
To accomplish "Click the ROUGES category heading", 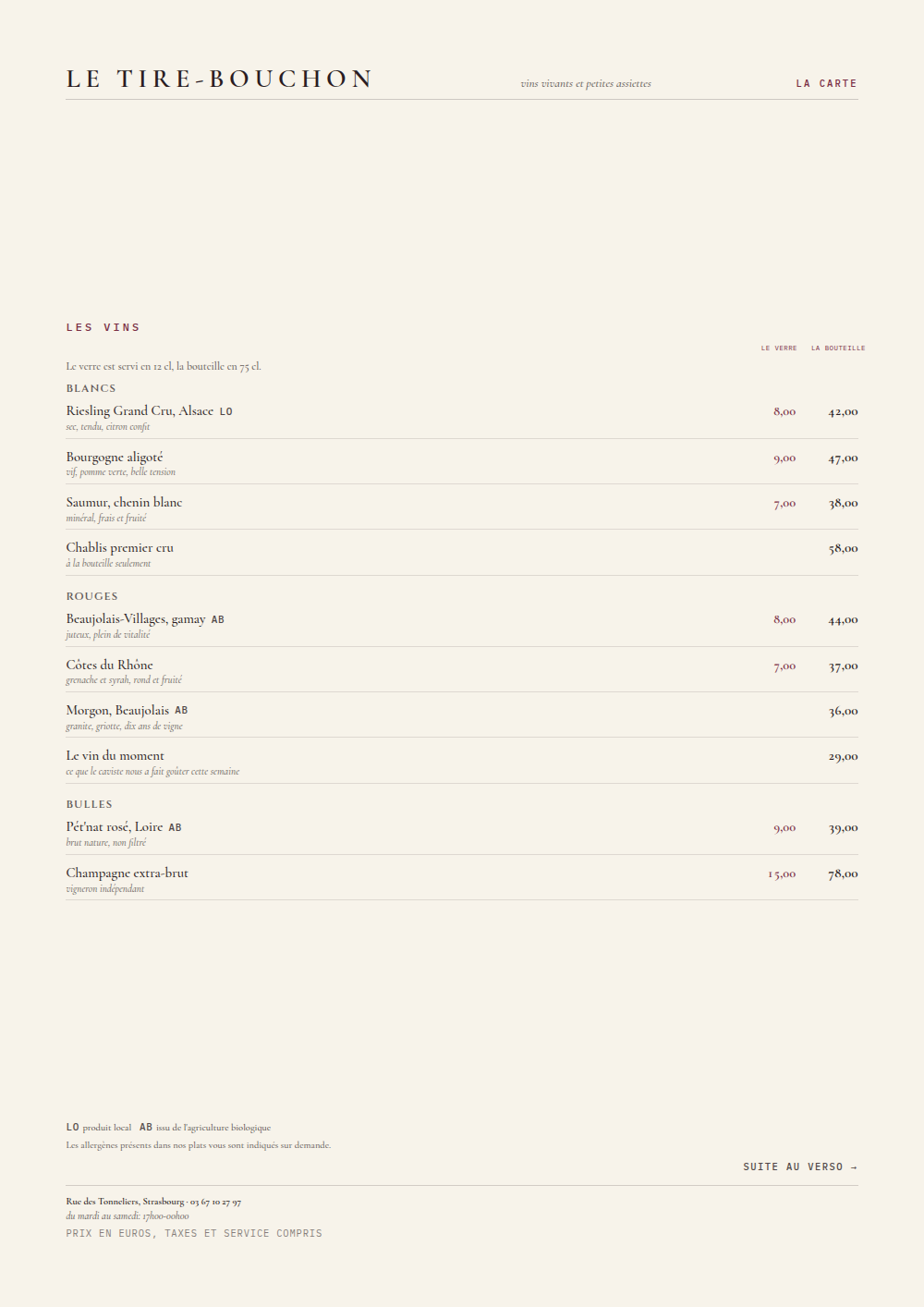I will (x=92, y=597).
